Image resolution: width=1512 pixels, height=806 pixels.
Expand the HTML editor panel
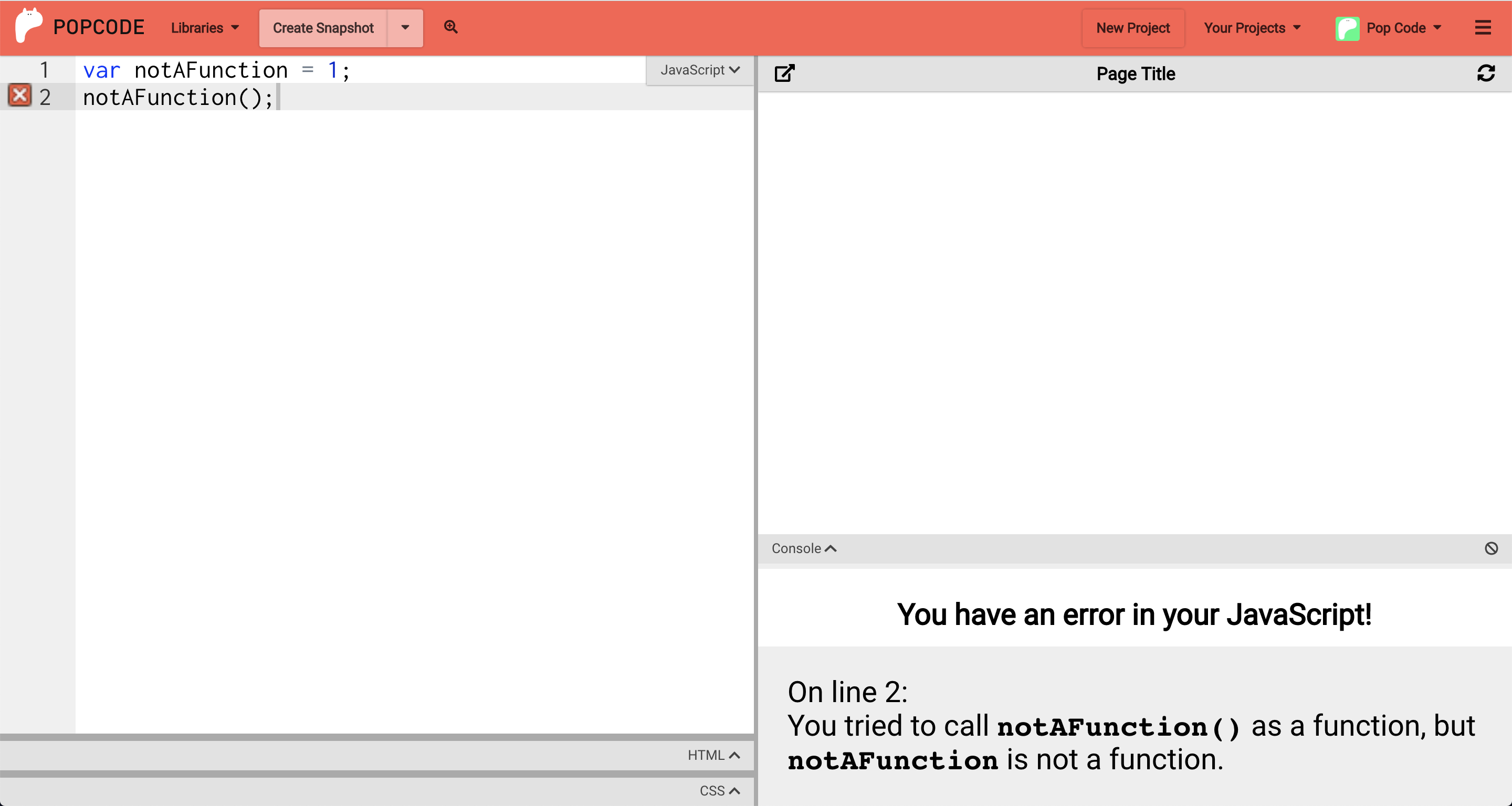(713, 755)
